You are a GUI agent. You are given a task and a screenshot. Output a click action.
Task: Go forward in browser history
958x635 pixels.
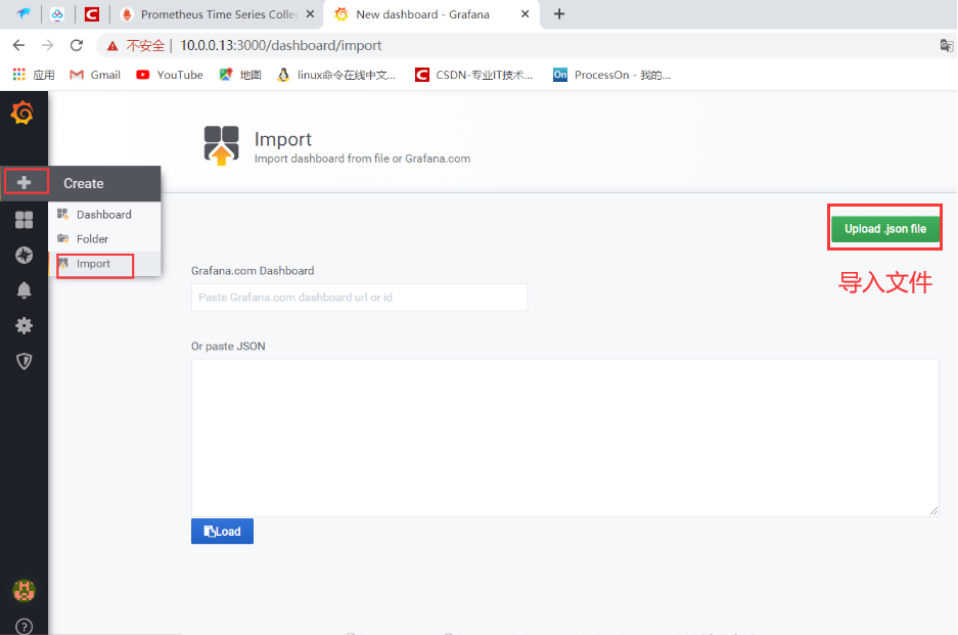(47, 45)
